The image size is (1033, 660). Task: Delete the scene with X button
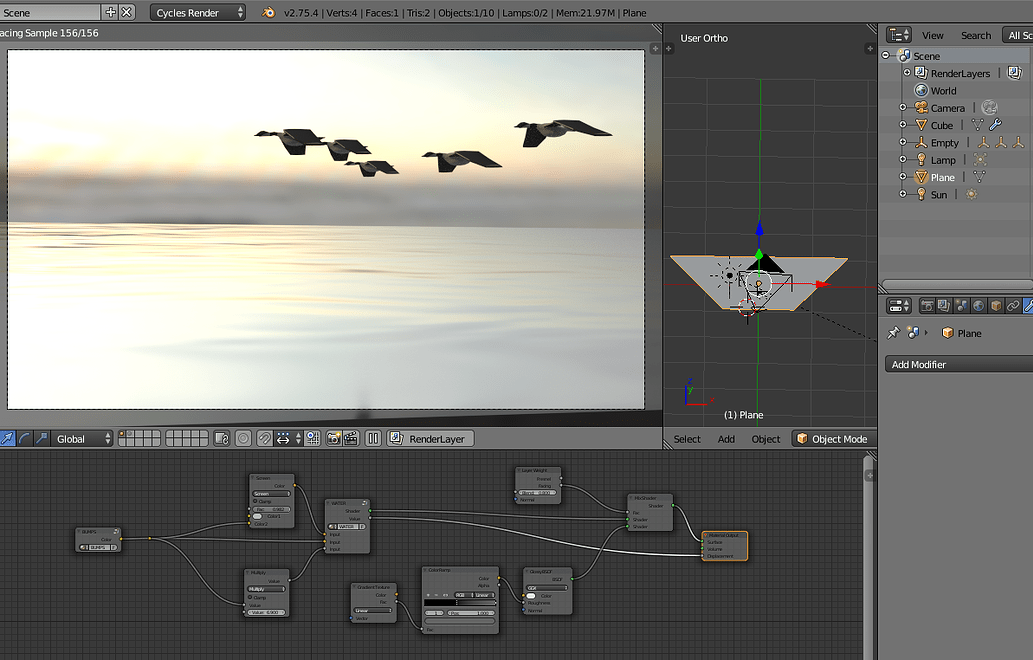coord(126,12)
